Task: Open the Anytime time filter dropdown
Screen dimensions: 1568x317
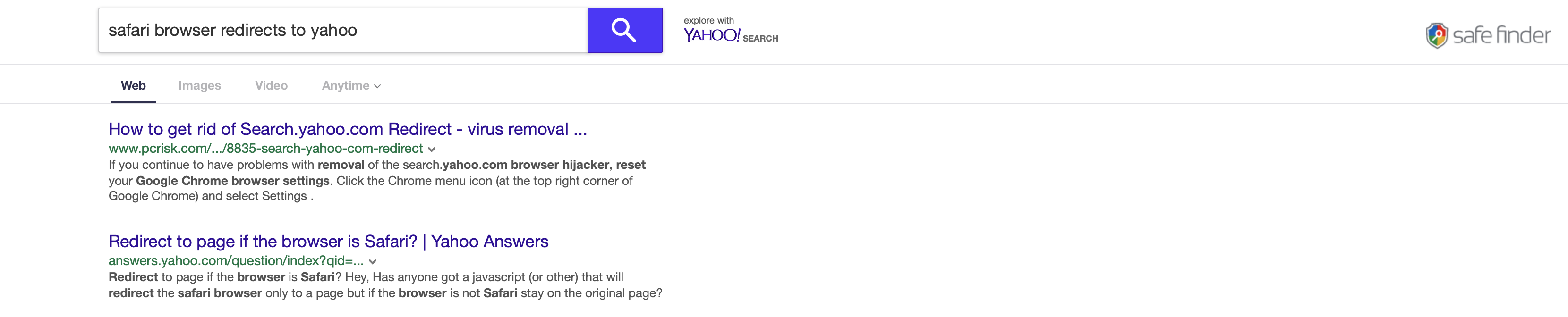Action: (x=346, y=86)
